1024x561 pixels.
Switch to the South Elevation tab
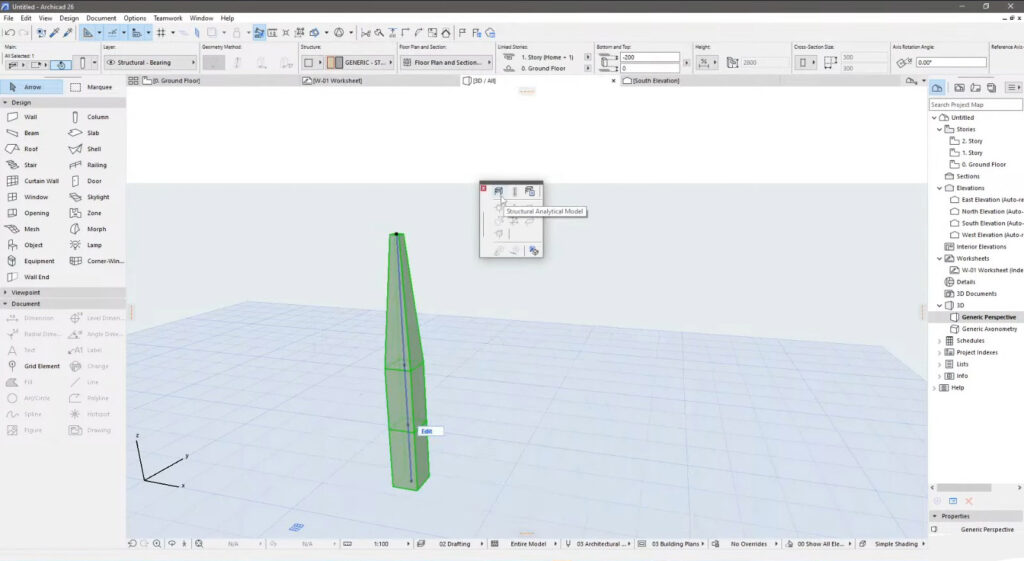pyautogui.click(x=652, y=81)
